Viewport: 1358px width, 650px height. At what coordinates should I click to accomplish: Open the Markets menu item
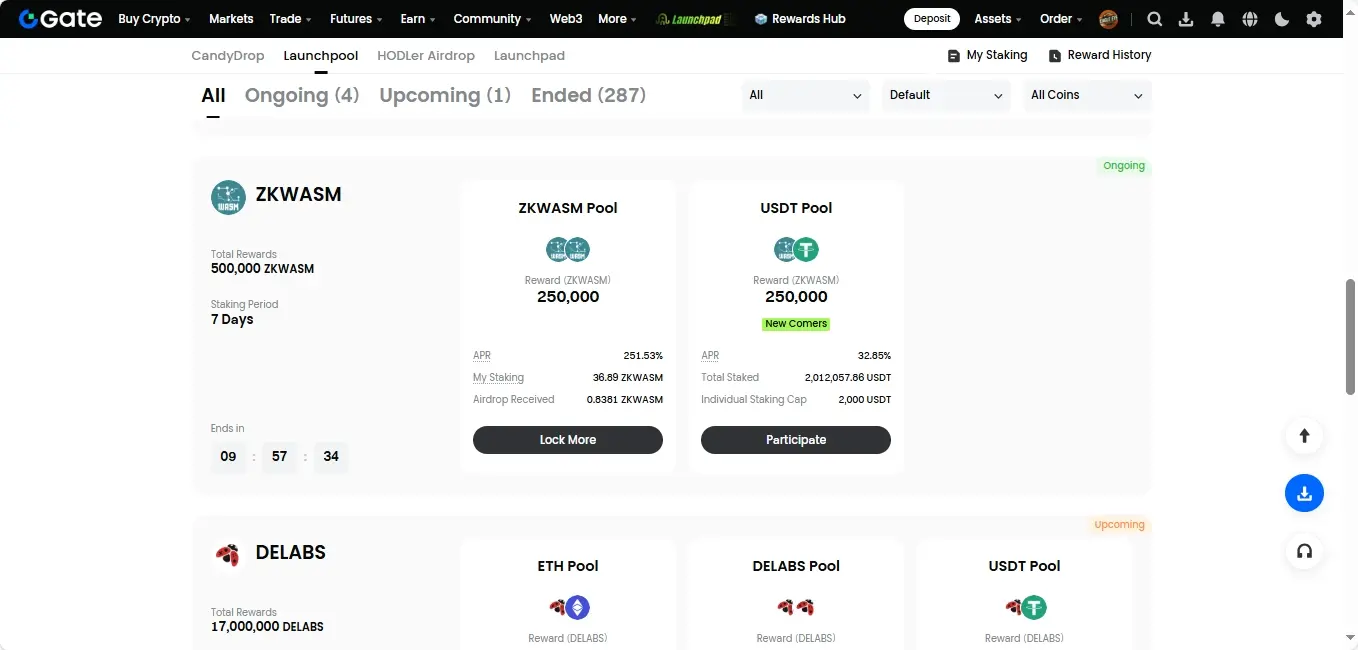[x=231, y=19]
